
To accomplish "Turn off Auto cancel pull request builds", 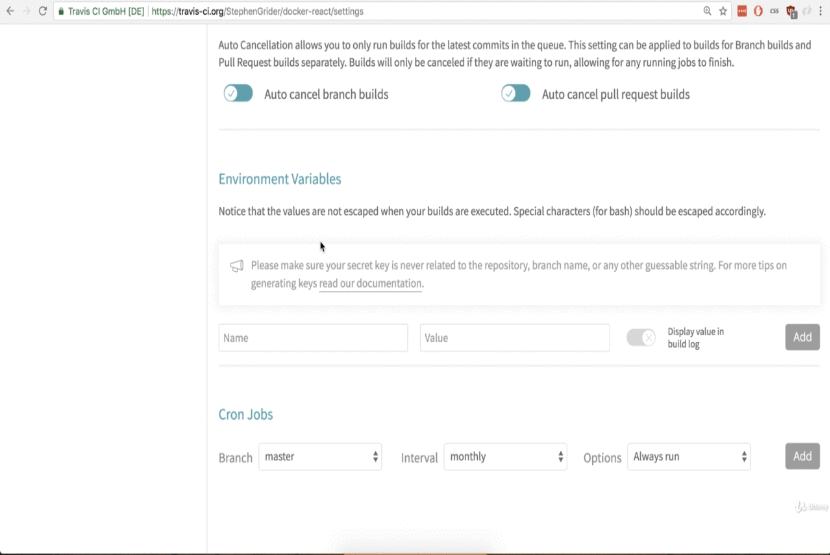I will click(516, 94).
